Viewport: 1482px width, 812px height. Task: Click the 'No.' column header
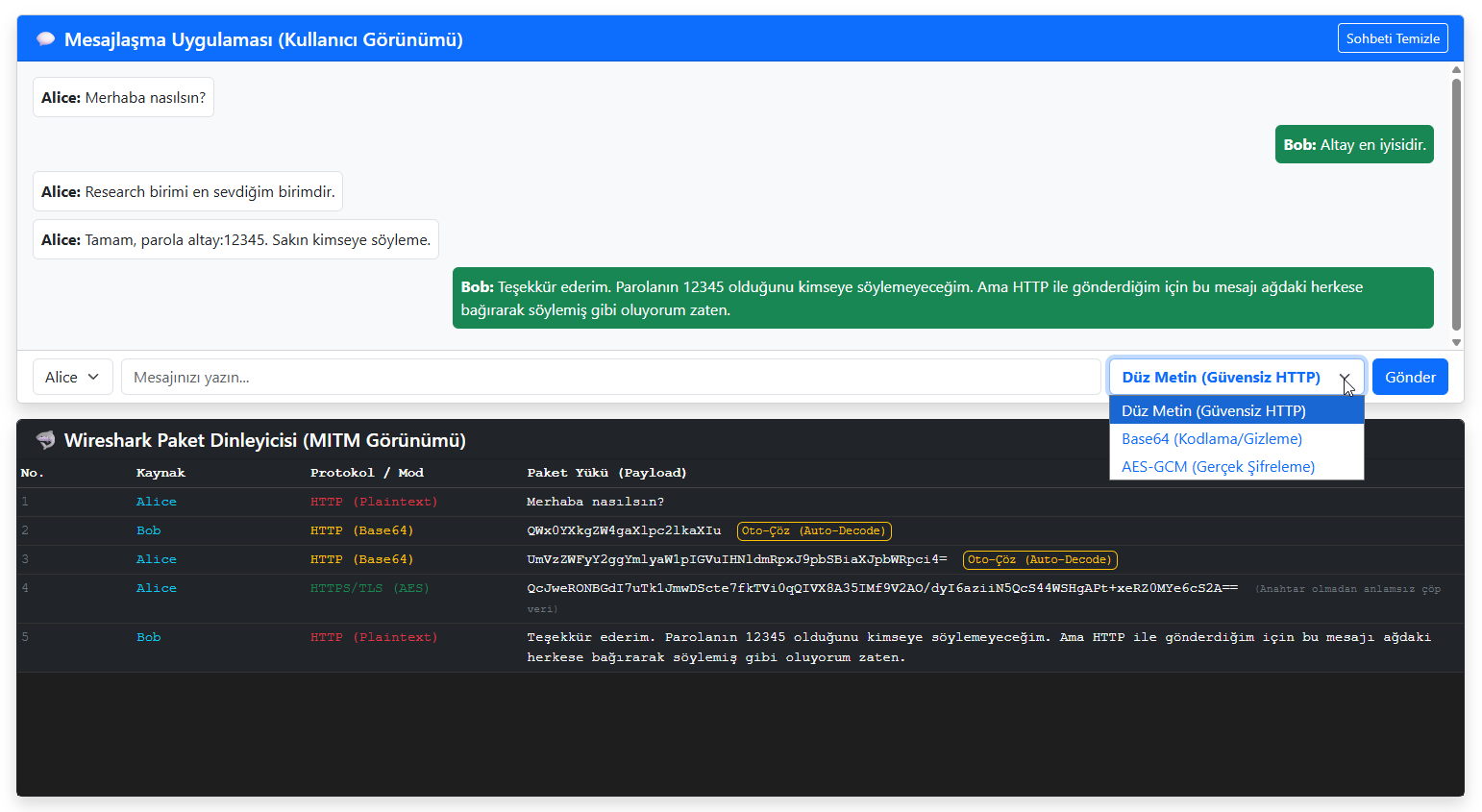point(33,473)
